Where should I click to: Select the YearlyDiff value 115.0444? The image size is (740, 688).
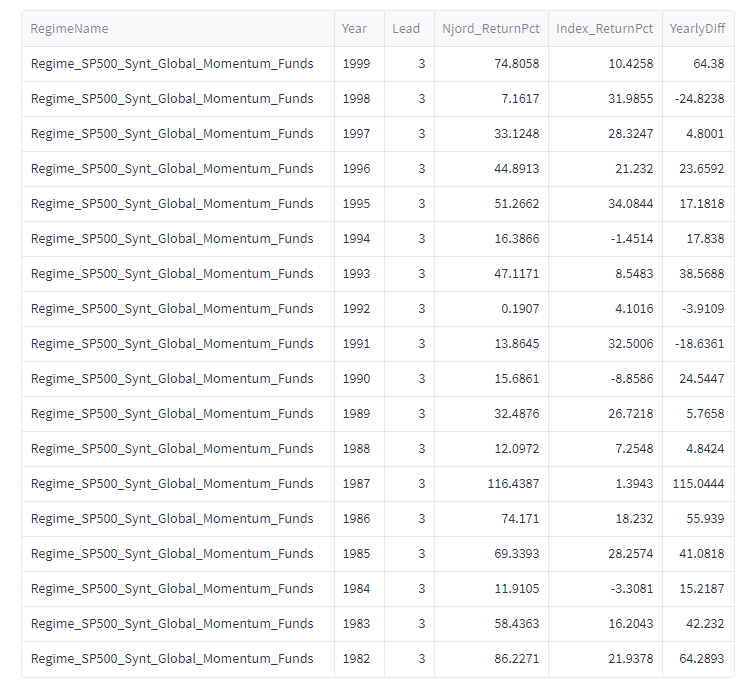click(x=697, y=484)
